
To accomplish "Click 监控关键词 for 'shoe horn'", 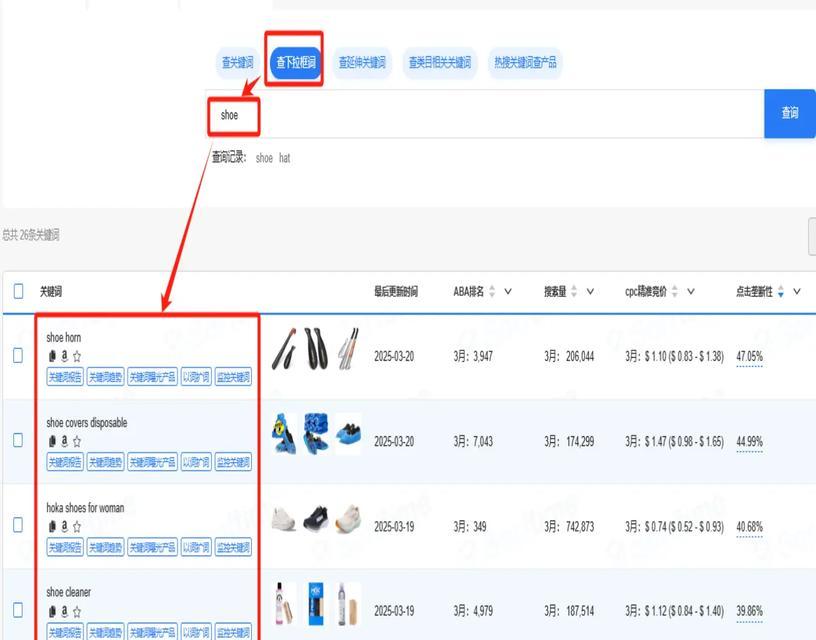I will click(x=233, y=377).
